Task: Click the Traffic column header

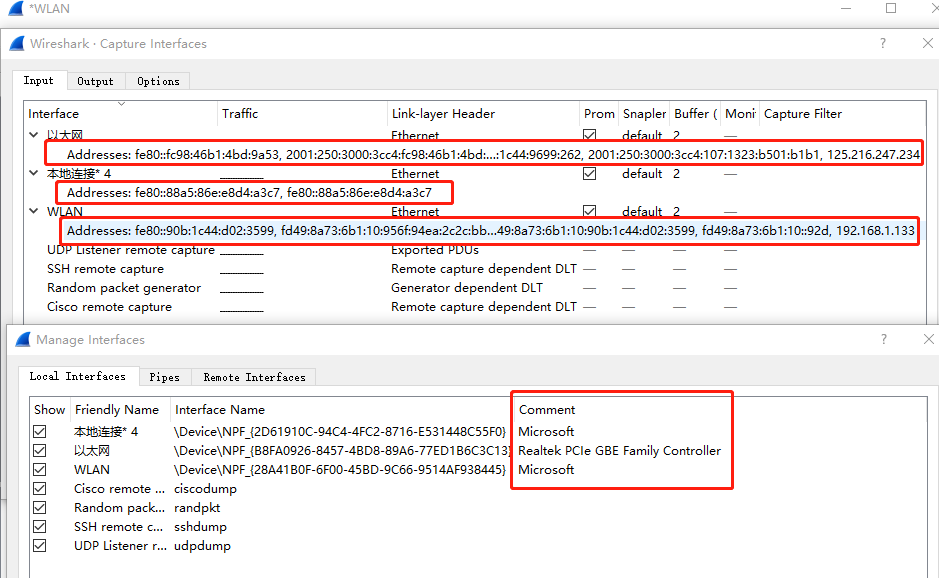Action: click(x=302, y=113)
